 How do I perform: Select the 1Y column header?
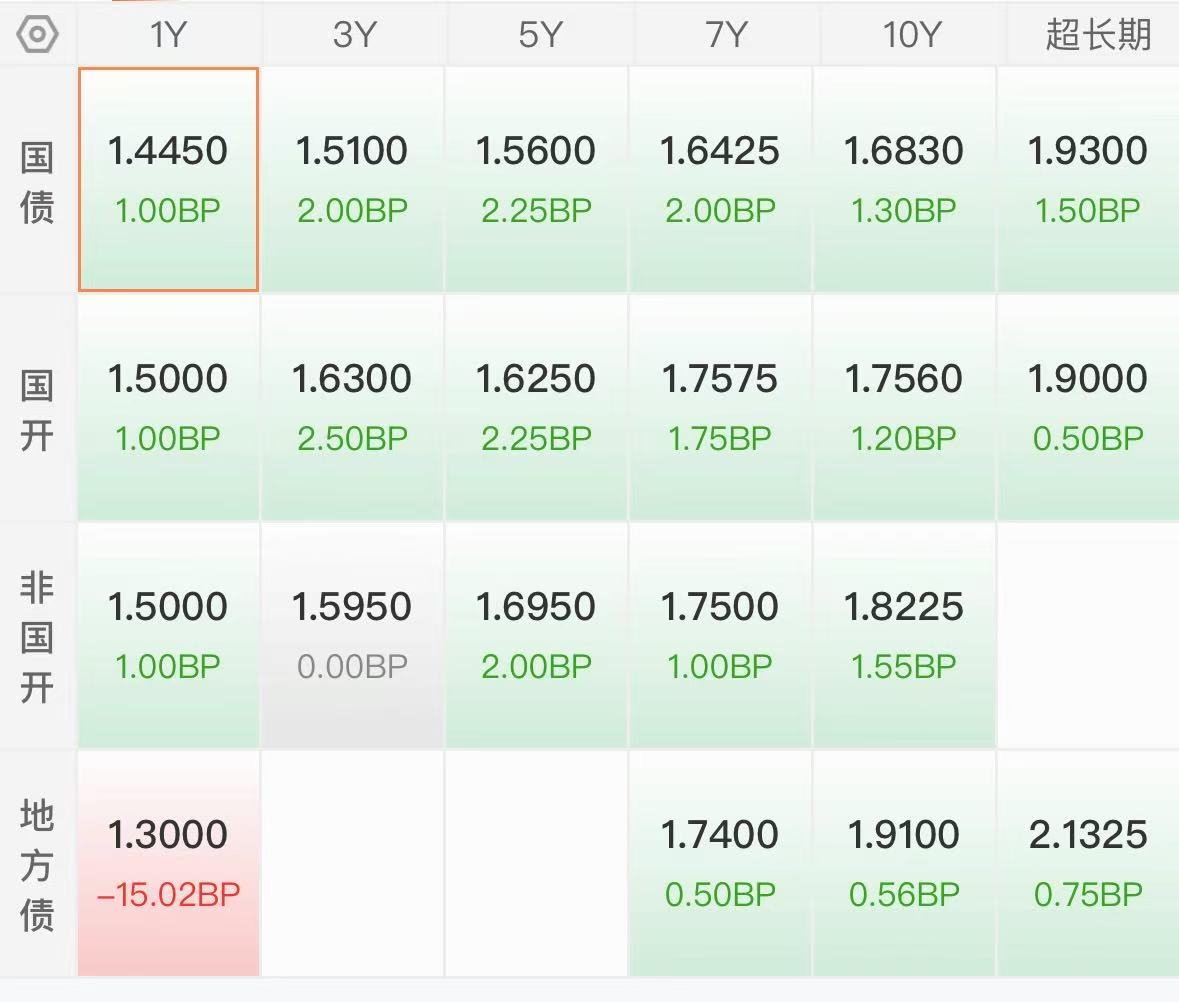coord(168,35)
